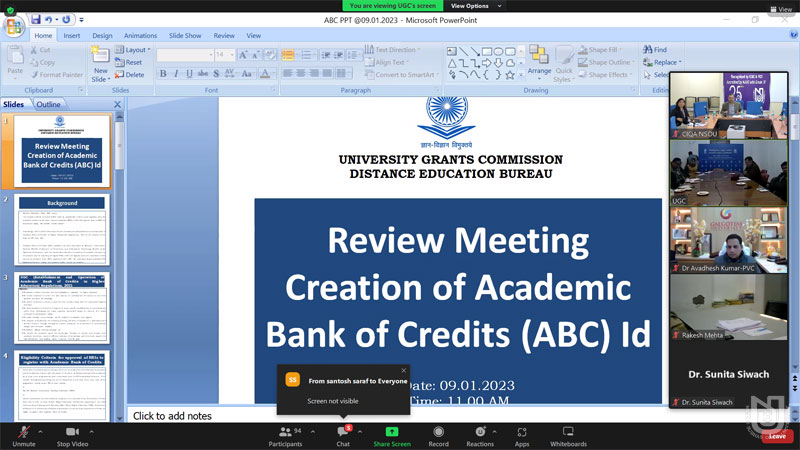Undo last action in quick access toolbar

pos(48,19)
